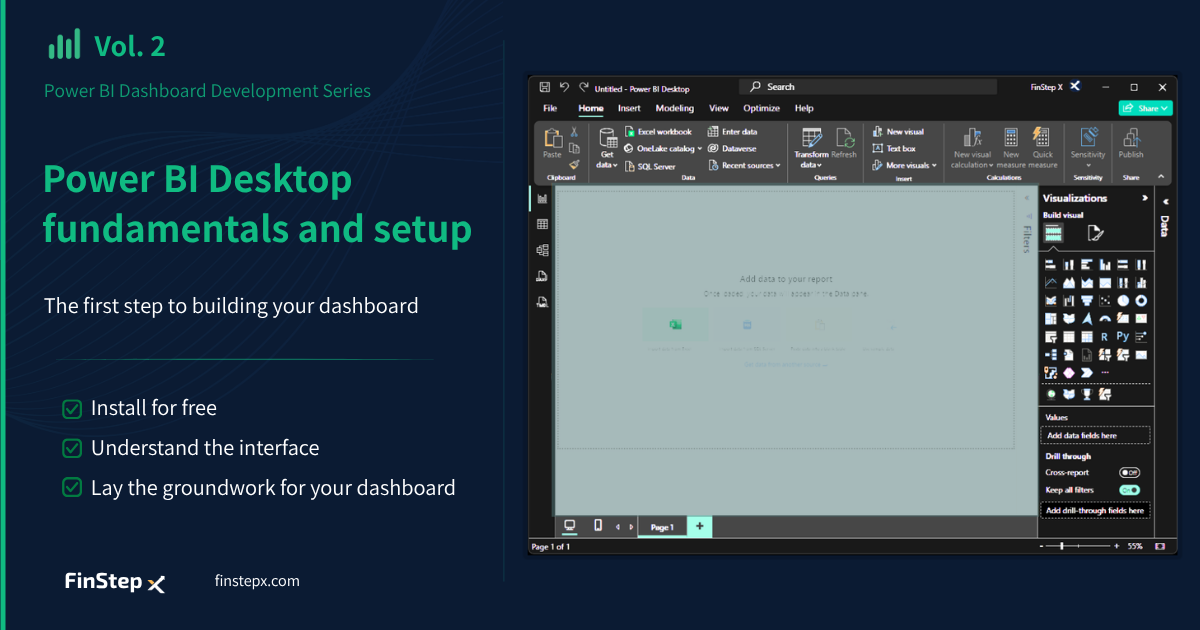Choose the Line chart visual
The width and height of the screenshot is (1200, 630).
click(x=1050, y=282)
